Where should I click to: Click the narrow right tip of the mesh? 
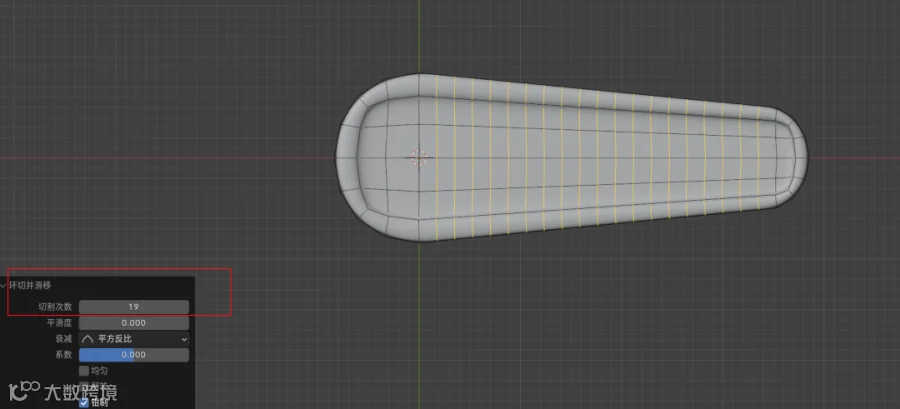pyautogui.click(x=797, y=157)
